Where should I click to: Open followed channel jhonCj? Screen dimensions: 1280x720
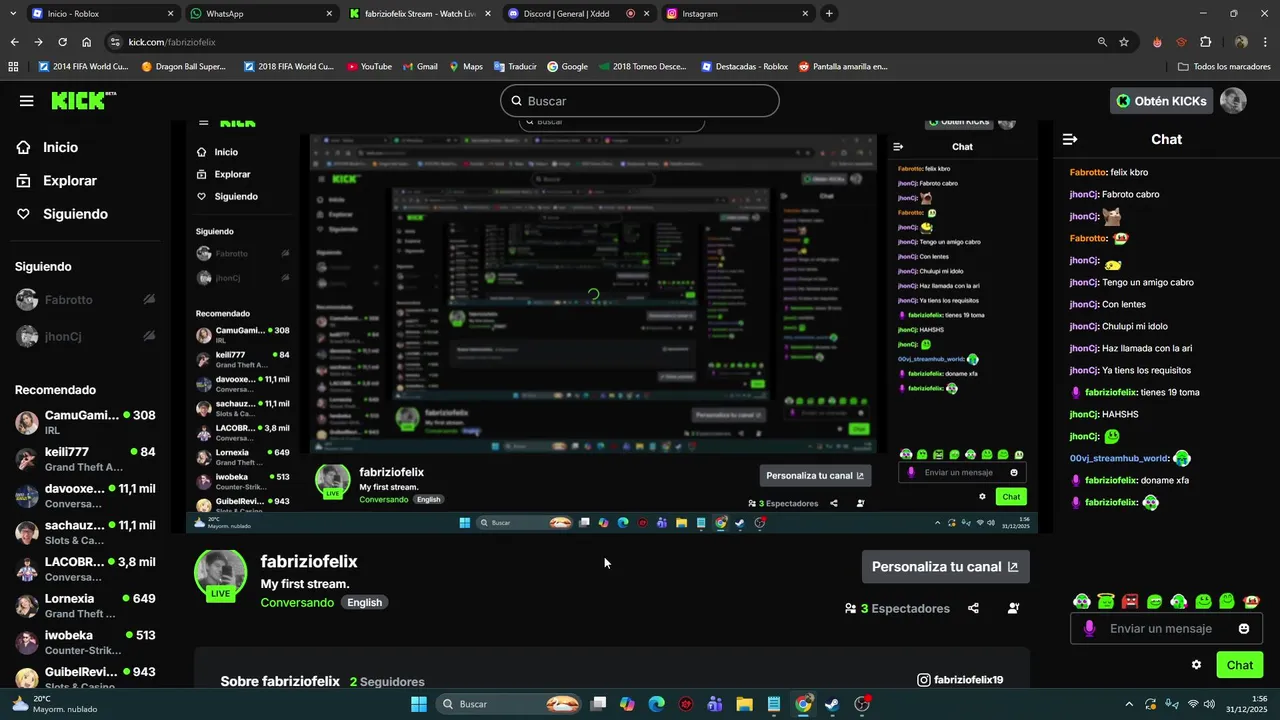tap(85, 336)
